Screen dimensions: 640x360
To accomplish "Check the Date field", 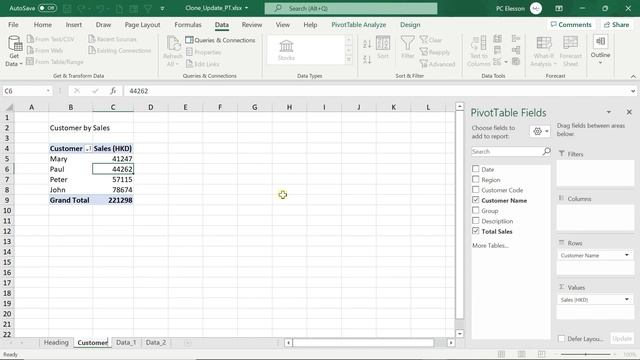I will 476,169.
